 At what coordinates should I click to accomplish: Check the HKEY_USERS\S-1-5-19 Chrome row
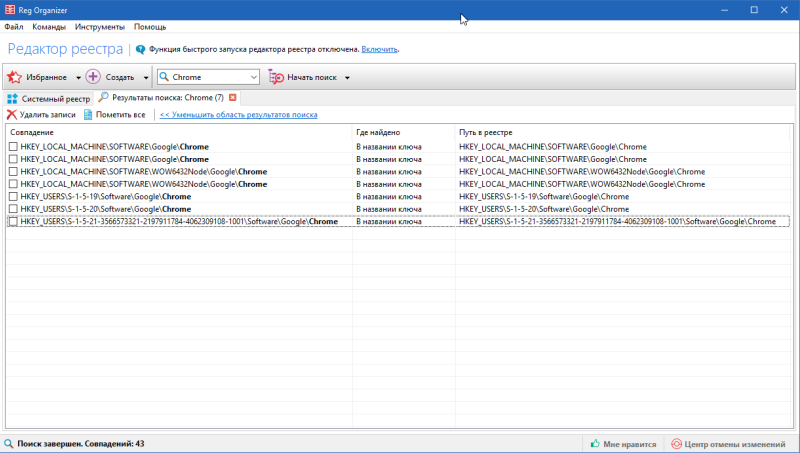click(13, 197)
